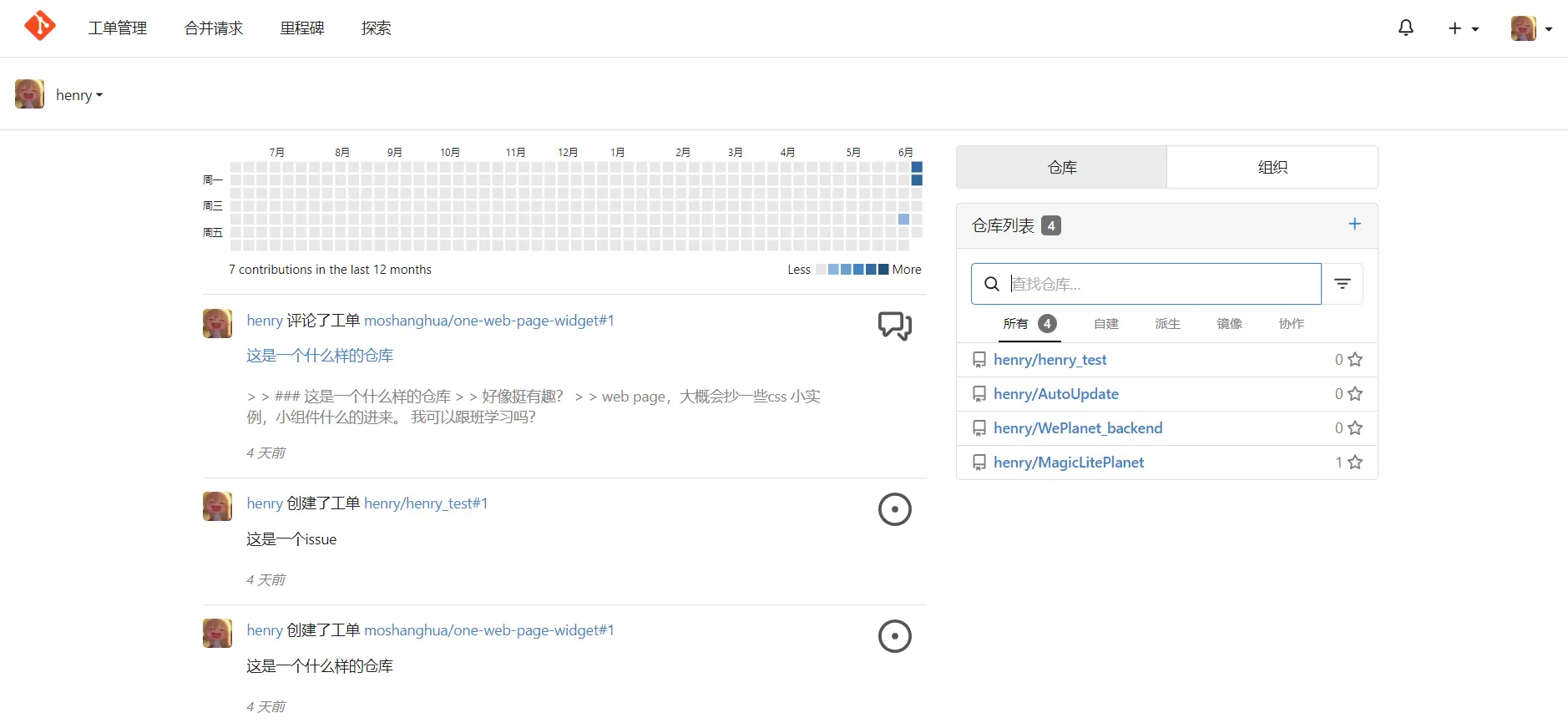The height and width of the screenshot is (728, 1568).
Task: Click the repo icon beside henry/MagicLitePlanet
Action: coord(979,463)
